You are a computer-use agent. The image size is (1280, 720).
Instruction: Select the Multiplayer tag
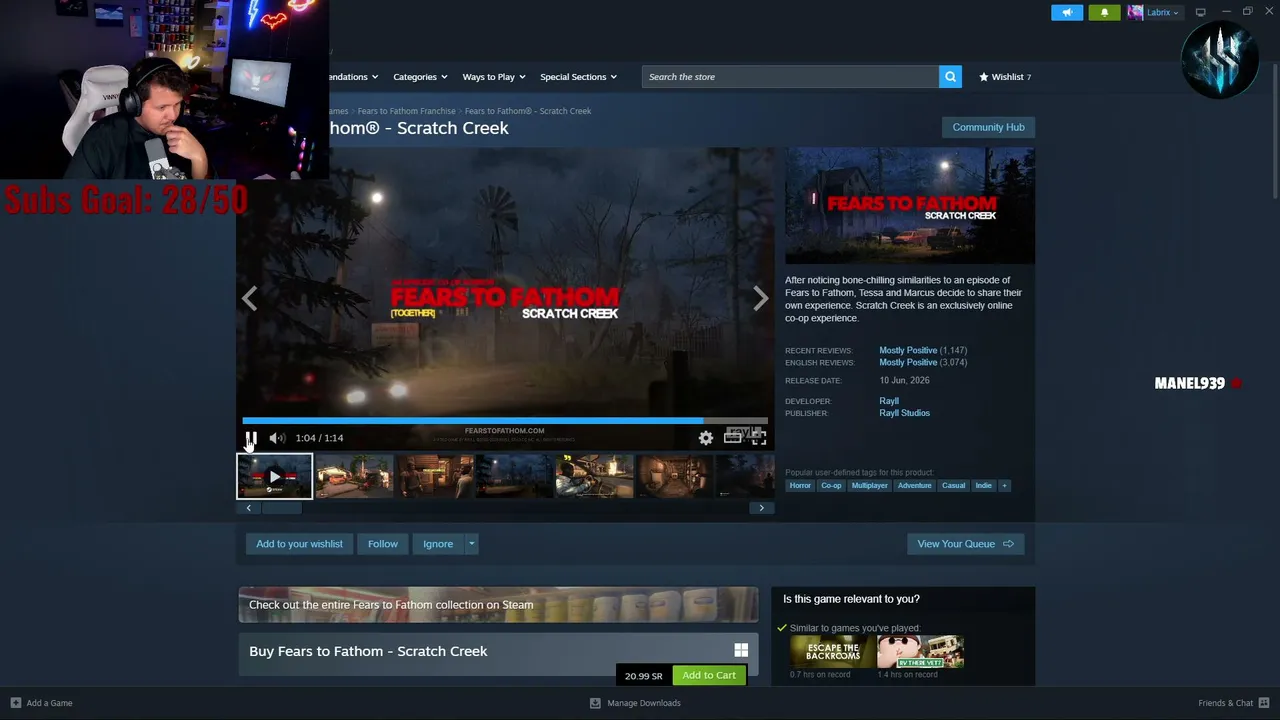pyautogui.click(x=870, y=486)
